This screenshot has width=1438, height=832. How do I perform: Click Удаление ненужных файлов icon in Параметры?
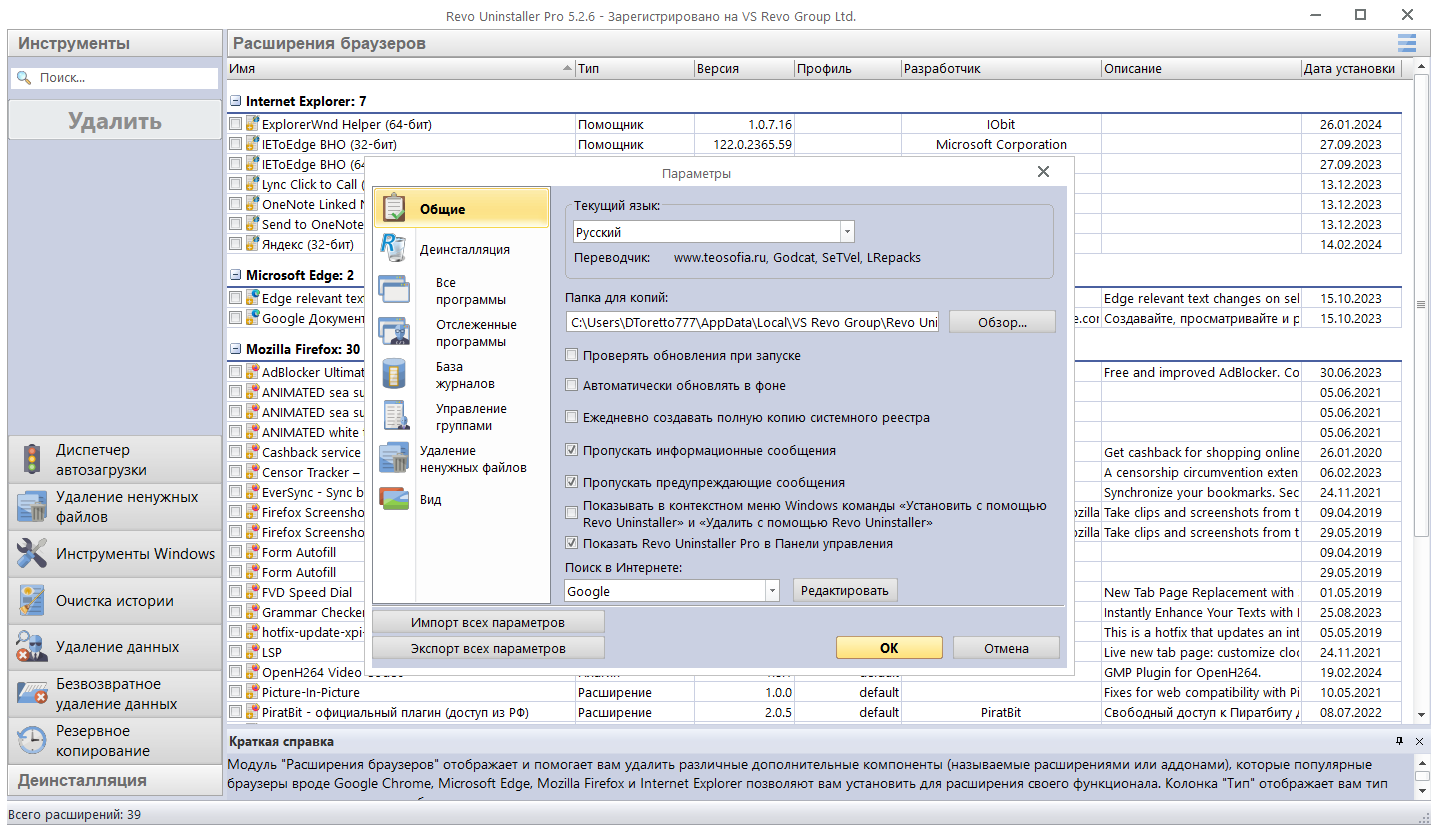tap(394, 458)
